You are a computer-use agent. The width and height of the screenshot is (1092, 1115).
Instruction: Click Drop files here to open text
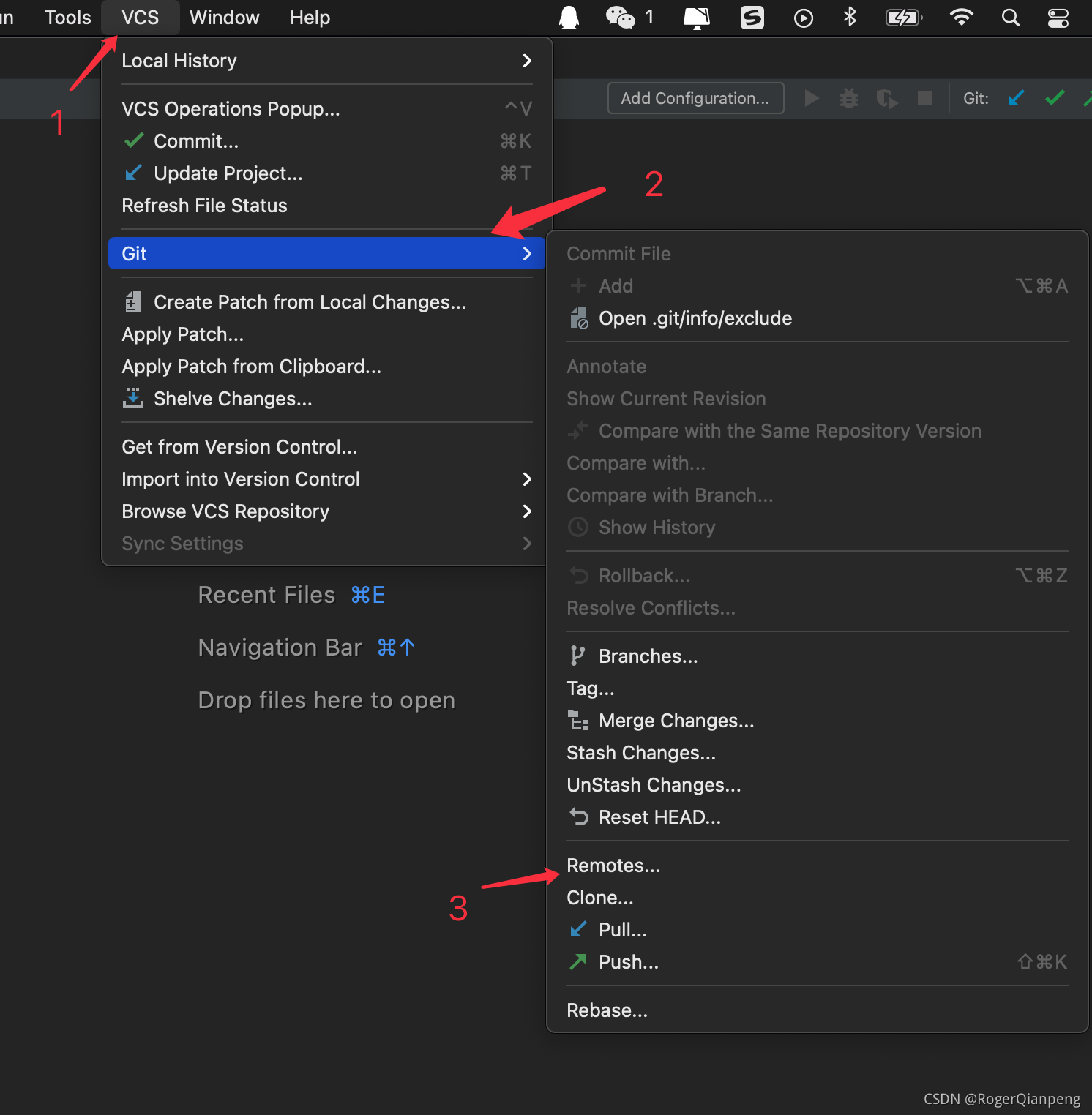(326, 700)
